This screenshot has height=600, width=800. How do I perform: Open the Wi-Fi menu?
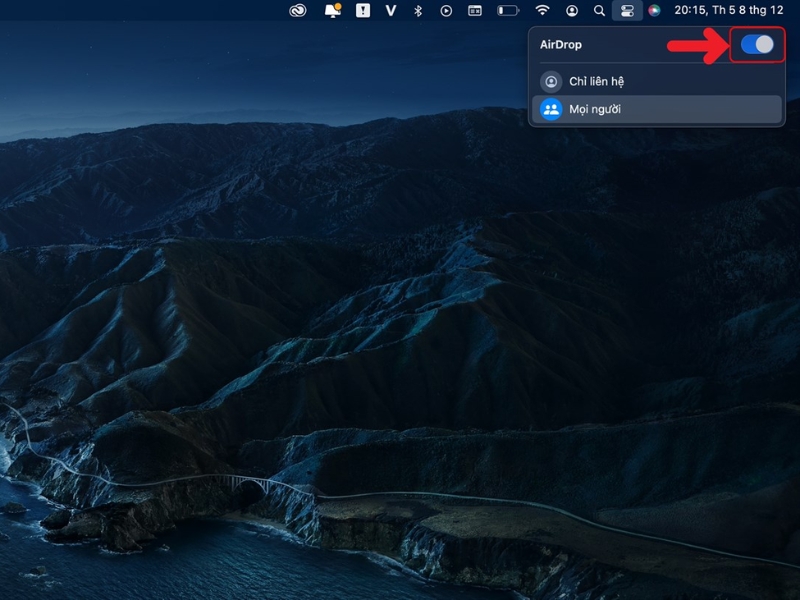pos(542,10)
